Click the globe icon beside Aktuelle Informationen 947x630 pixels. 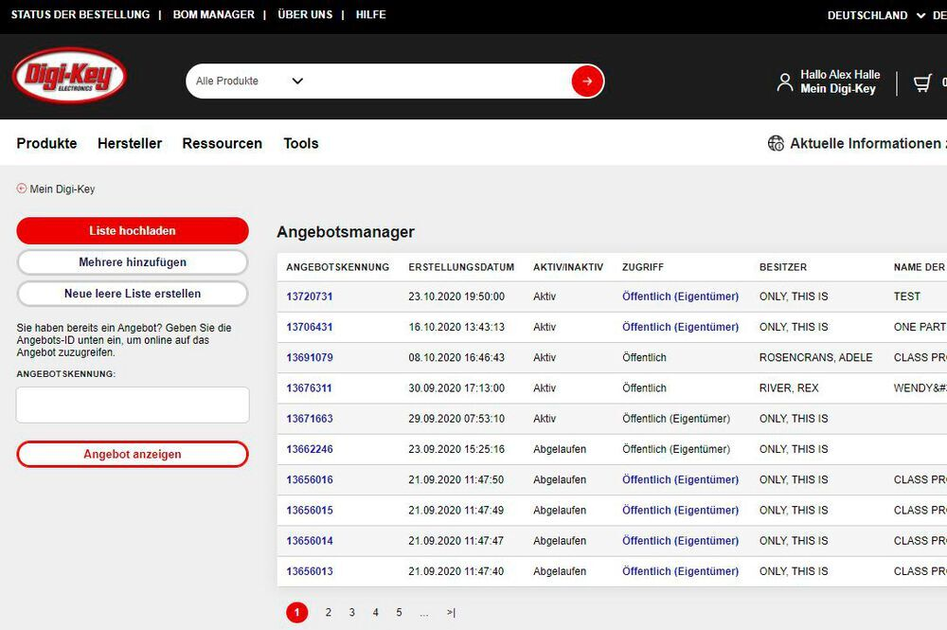tap(776, 143)
